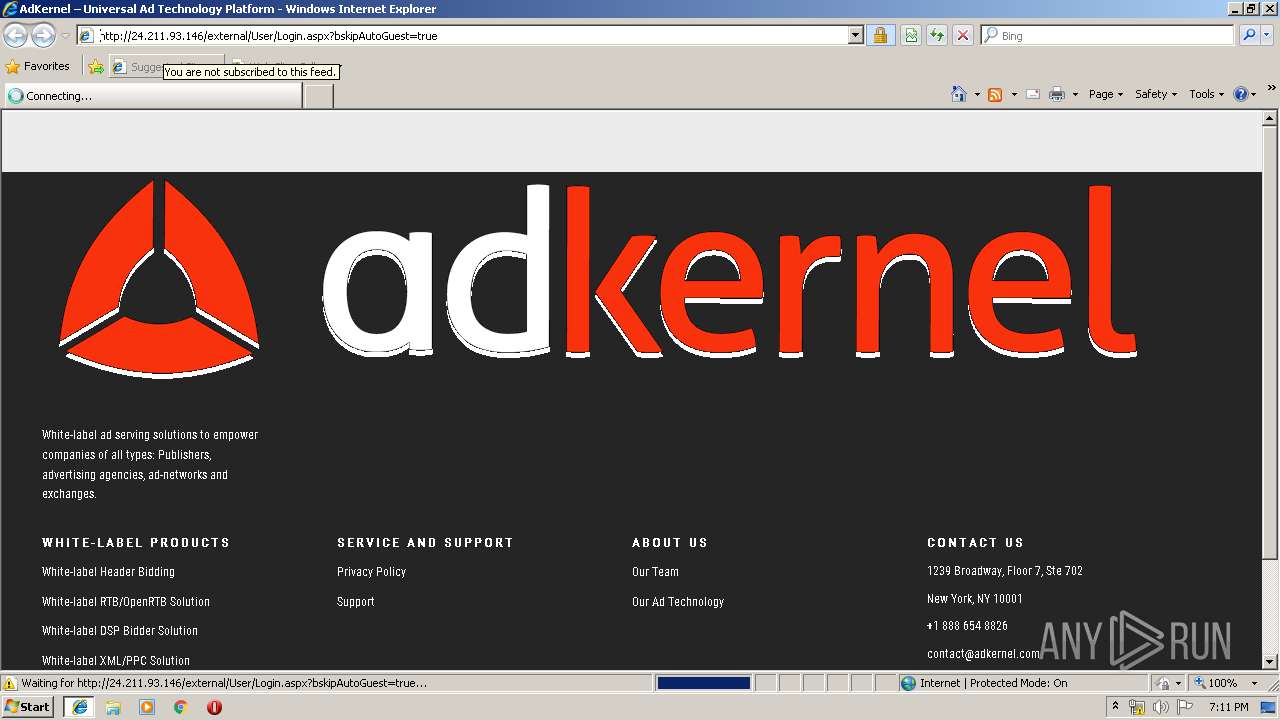Open the Tools menu
This screenshot has height=720, width=1280.
[x=1207, y=94]
